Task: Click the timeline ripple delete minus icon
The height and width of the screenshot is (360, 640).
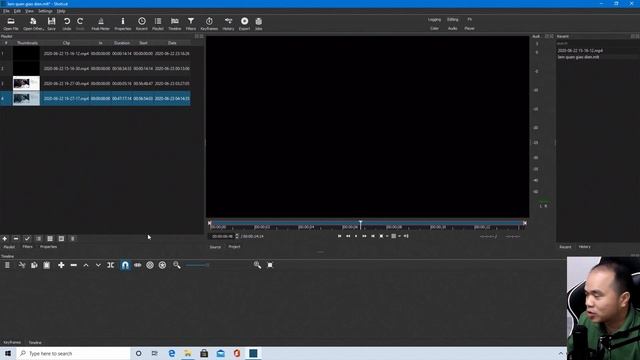Action: 73,265
